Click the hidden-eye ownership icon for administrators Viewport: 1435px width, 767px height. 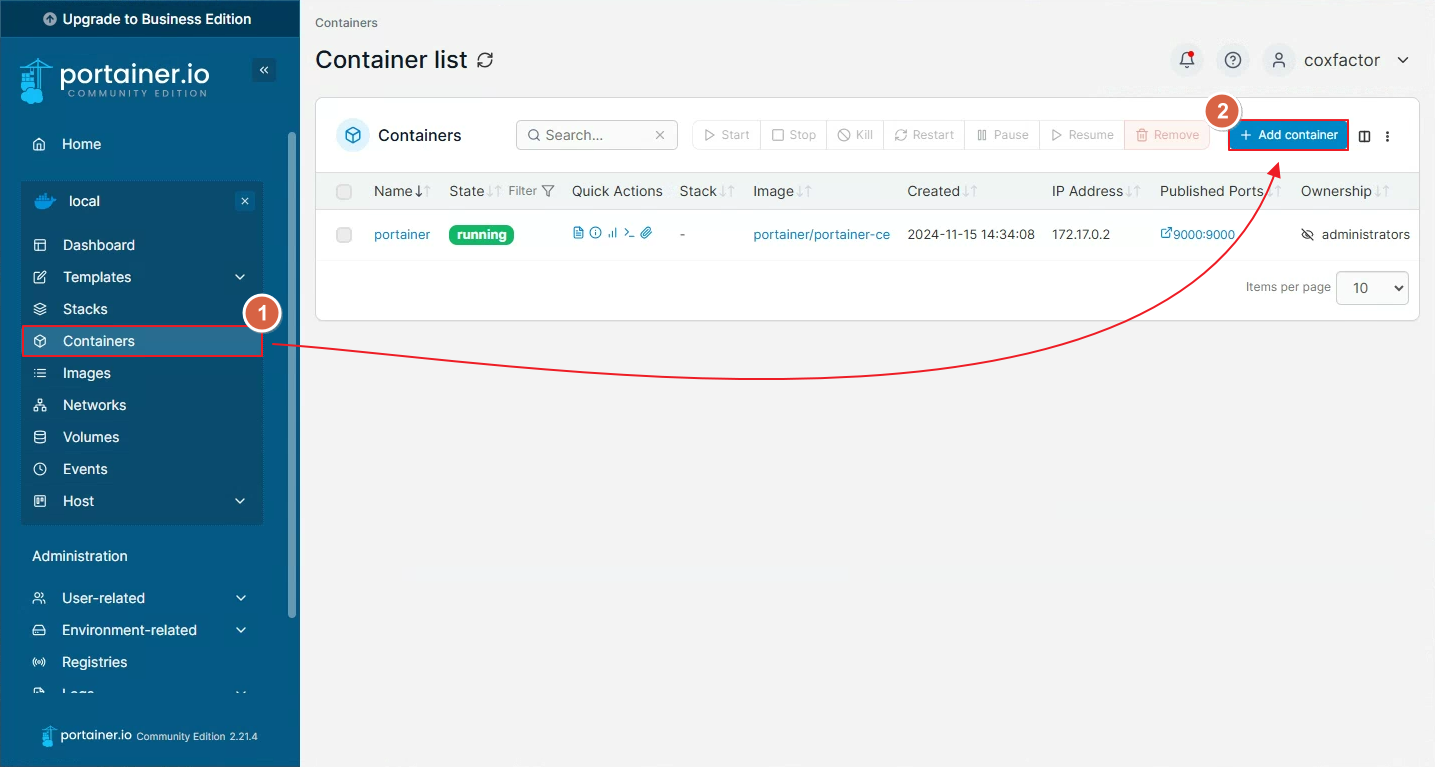[x=1307, y=235]
